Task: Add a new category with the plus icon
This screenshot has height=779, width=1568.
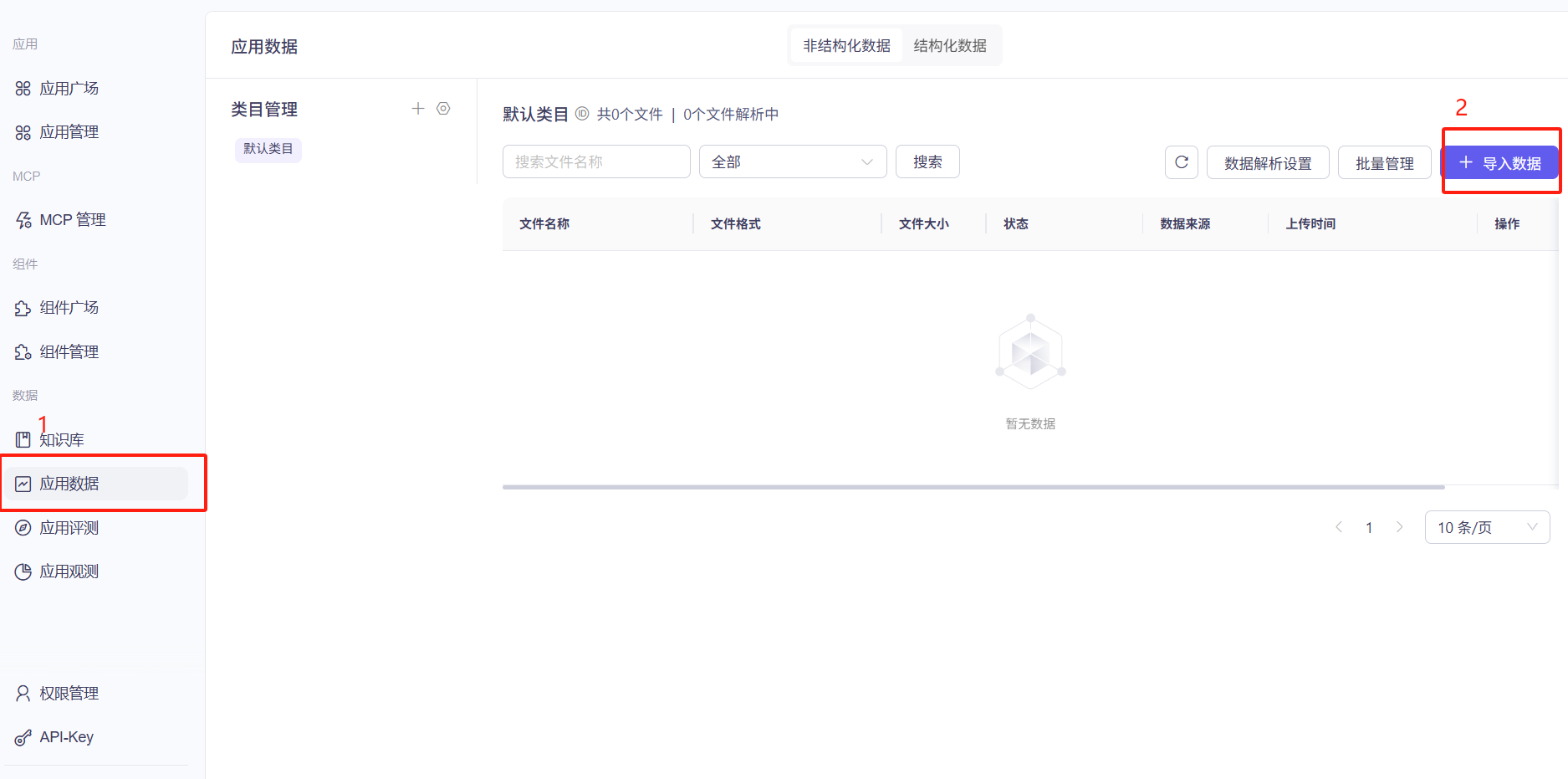Action: tap(417, 108)
